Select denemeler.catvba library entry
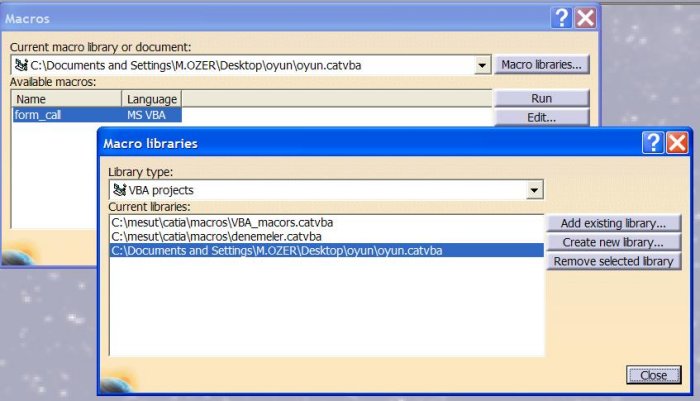Screen dimensions: 700x401 (216, 236)
